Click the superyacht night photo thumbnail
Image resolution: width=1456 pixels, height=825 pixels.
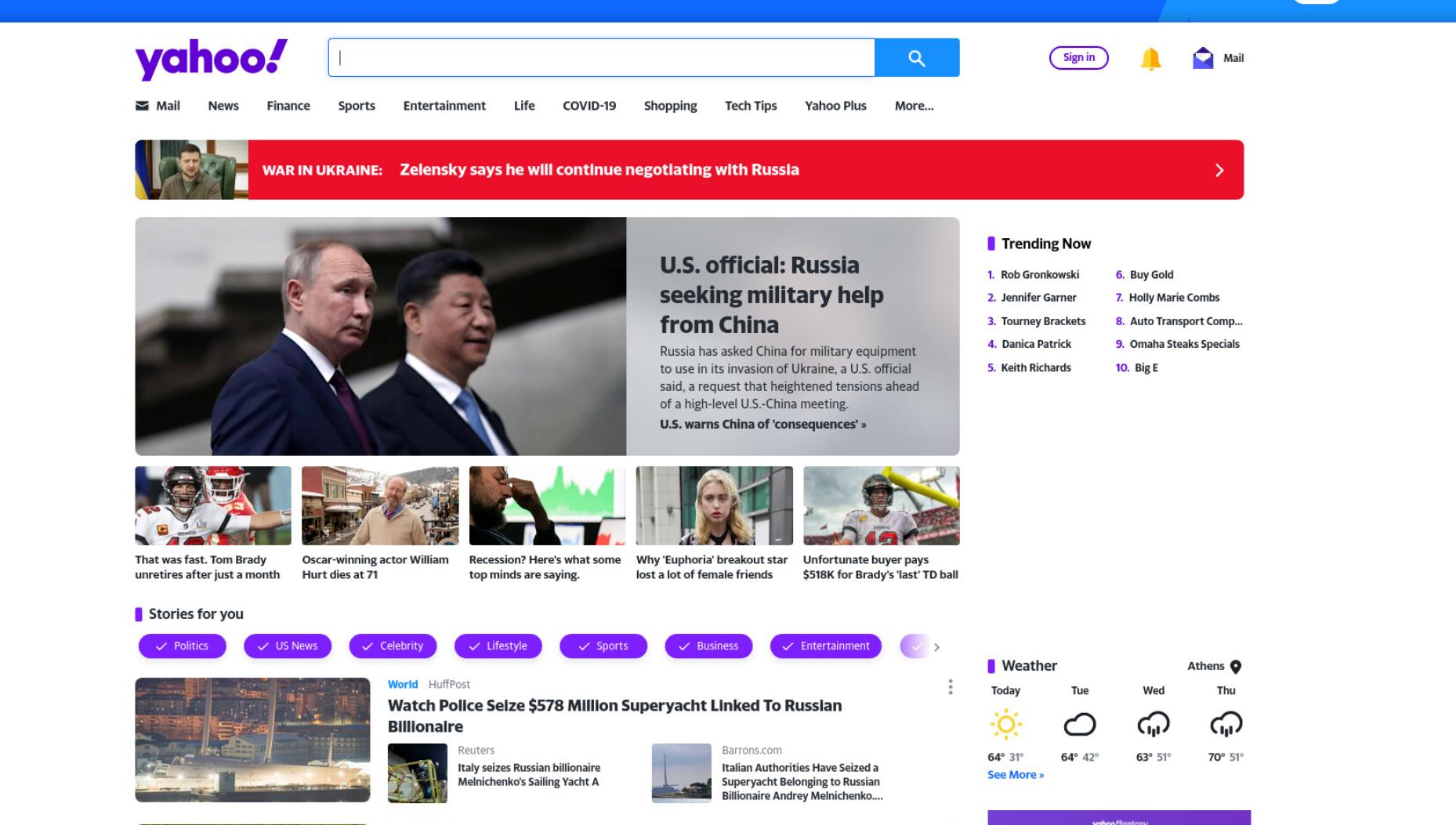[x=252, y=740]
